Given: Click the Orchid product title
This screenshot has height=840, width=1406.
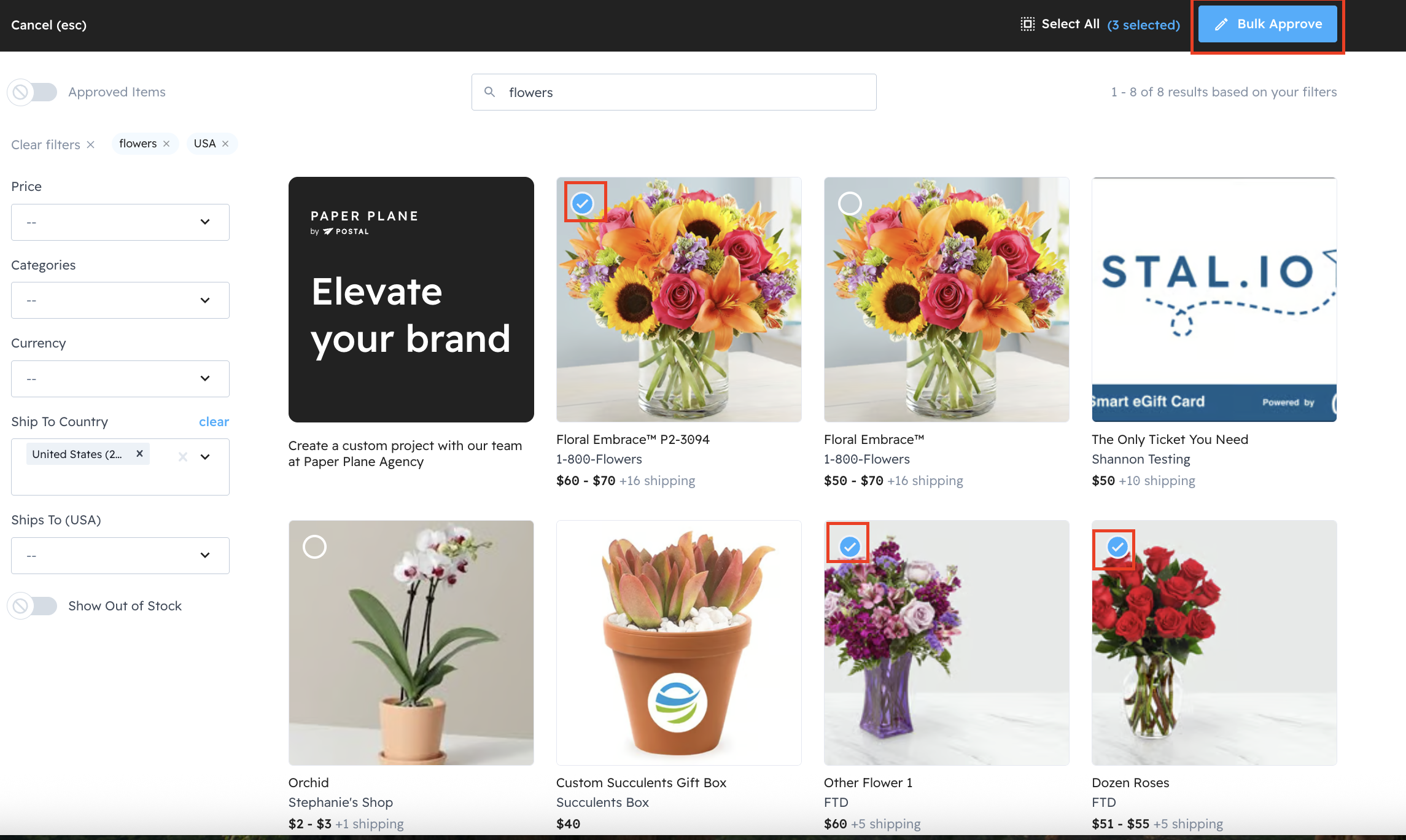Looking at the screenshot, I should pyautogui.click(x=309, y=783).
